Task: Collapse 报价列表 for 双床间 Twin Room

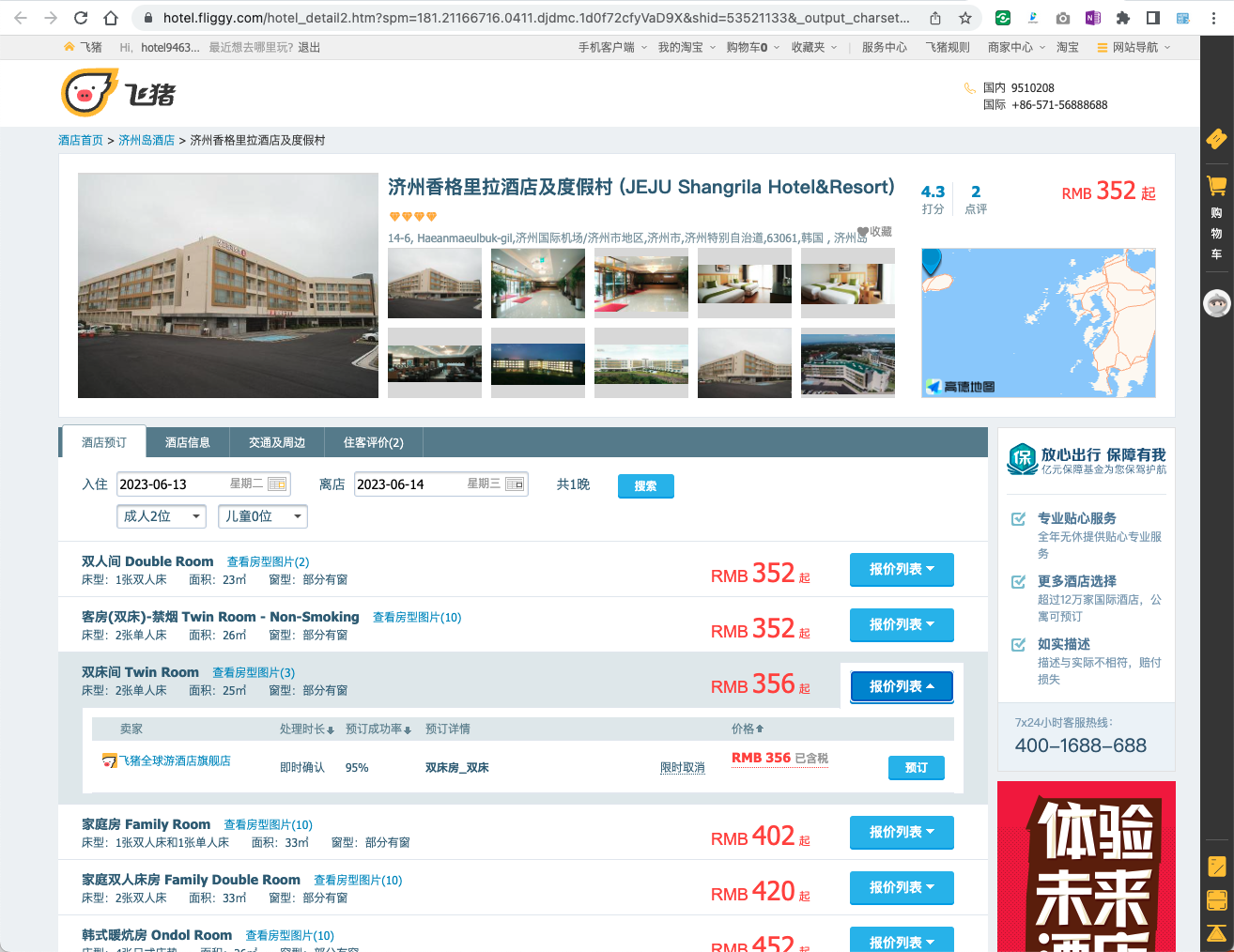Action: coord(902,686)
